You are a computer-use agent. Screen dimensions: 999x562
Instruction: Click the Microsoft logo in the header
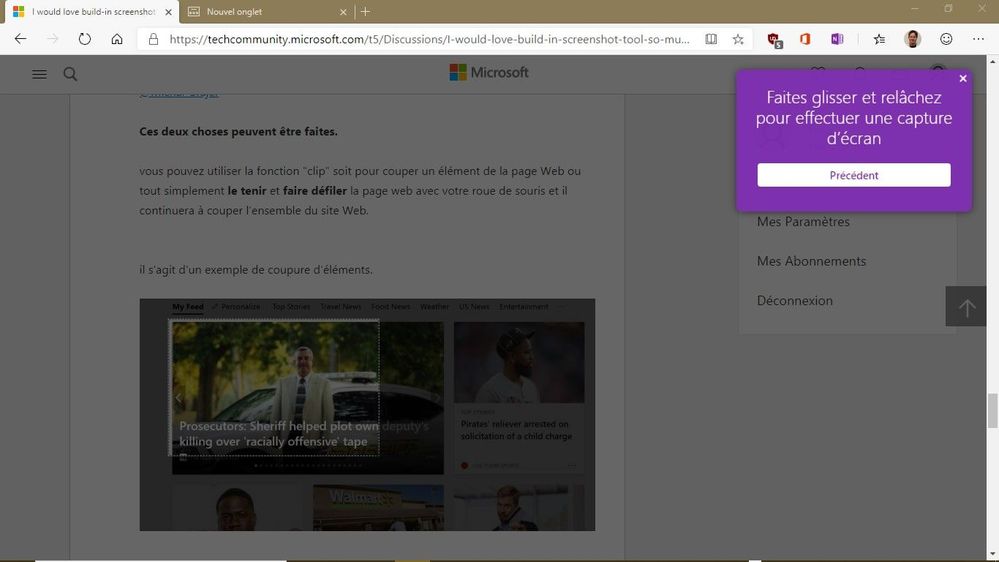coord(489,72)
